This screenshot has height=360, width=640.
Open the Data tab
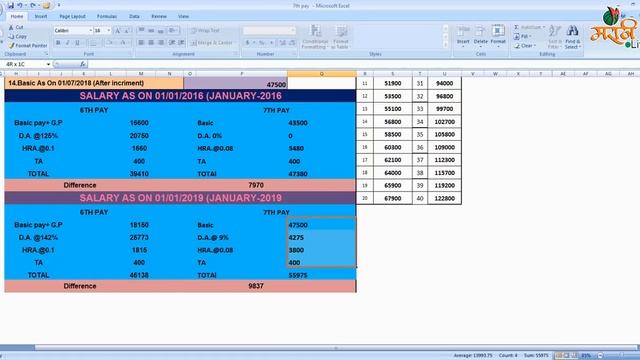[134, 16]
